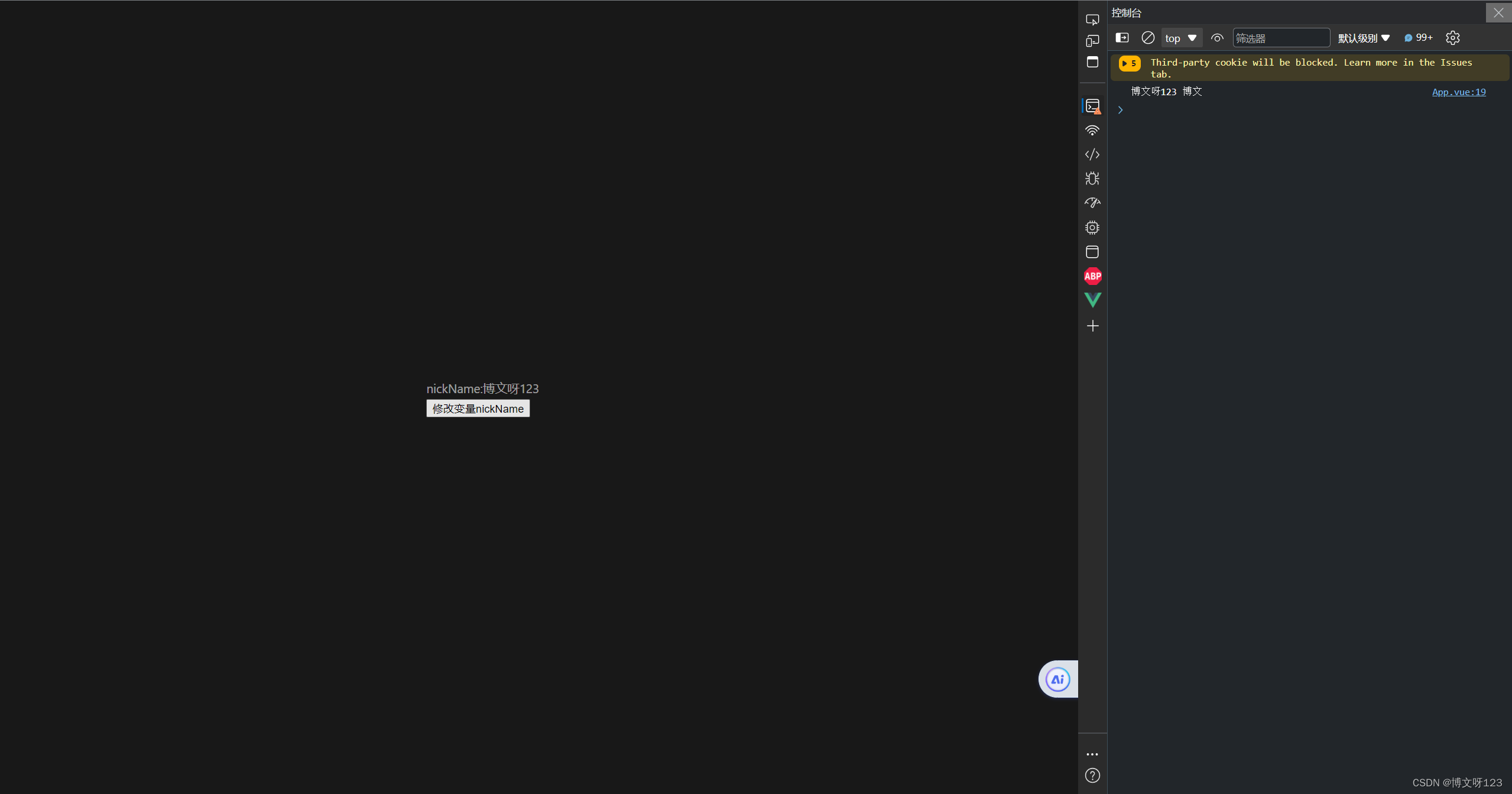Open the debugger bug icon panel

coord(1092,179)
